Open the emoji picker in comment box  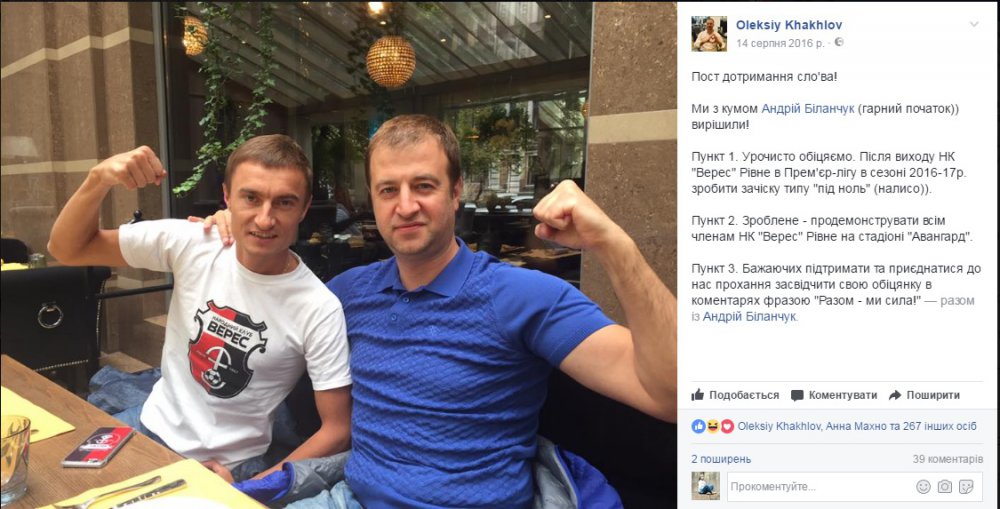923,487
